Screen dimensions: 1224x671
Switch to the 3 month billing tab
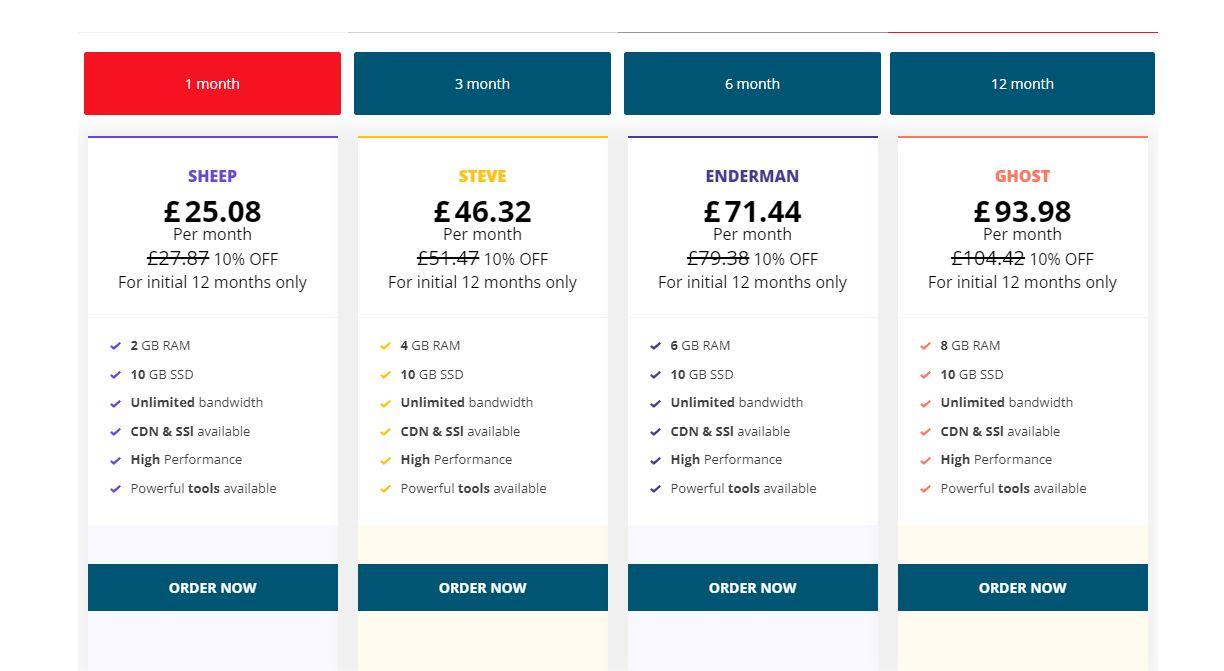(x=482, y=83)
